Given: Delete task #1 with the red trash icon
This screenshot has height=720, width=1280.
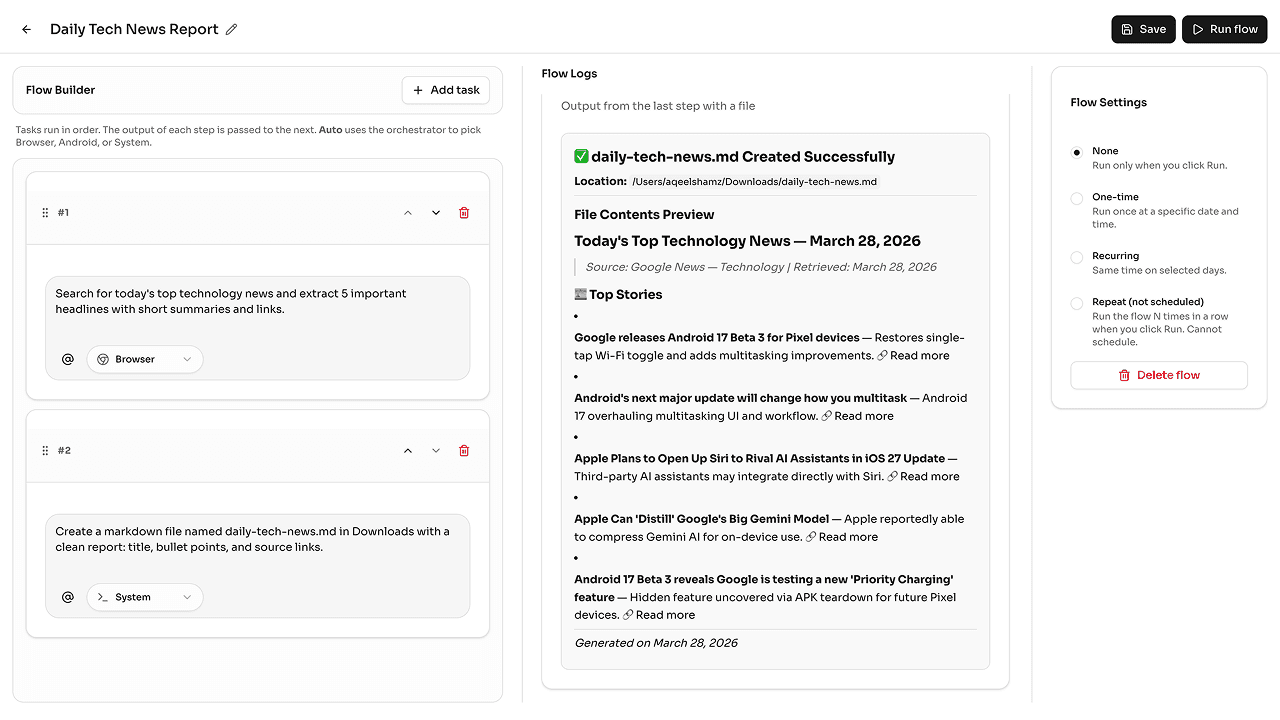Looking at the screenshot, I should click(x=464, y=213).
